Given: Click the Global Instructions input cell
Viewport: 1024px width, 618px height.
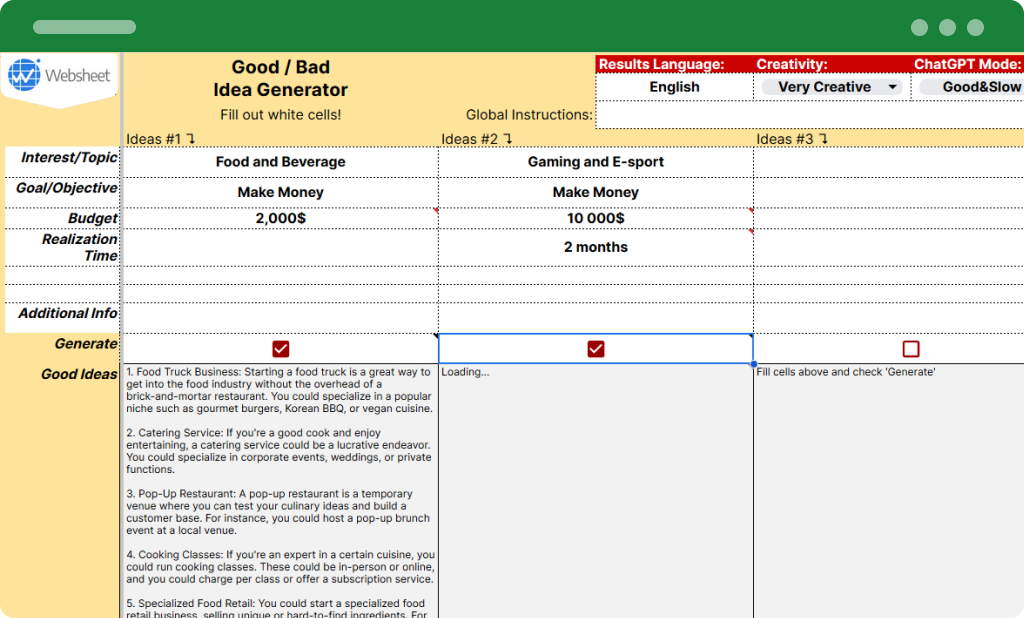Looking at the screenshot, I should pos(810,115).
